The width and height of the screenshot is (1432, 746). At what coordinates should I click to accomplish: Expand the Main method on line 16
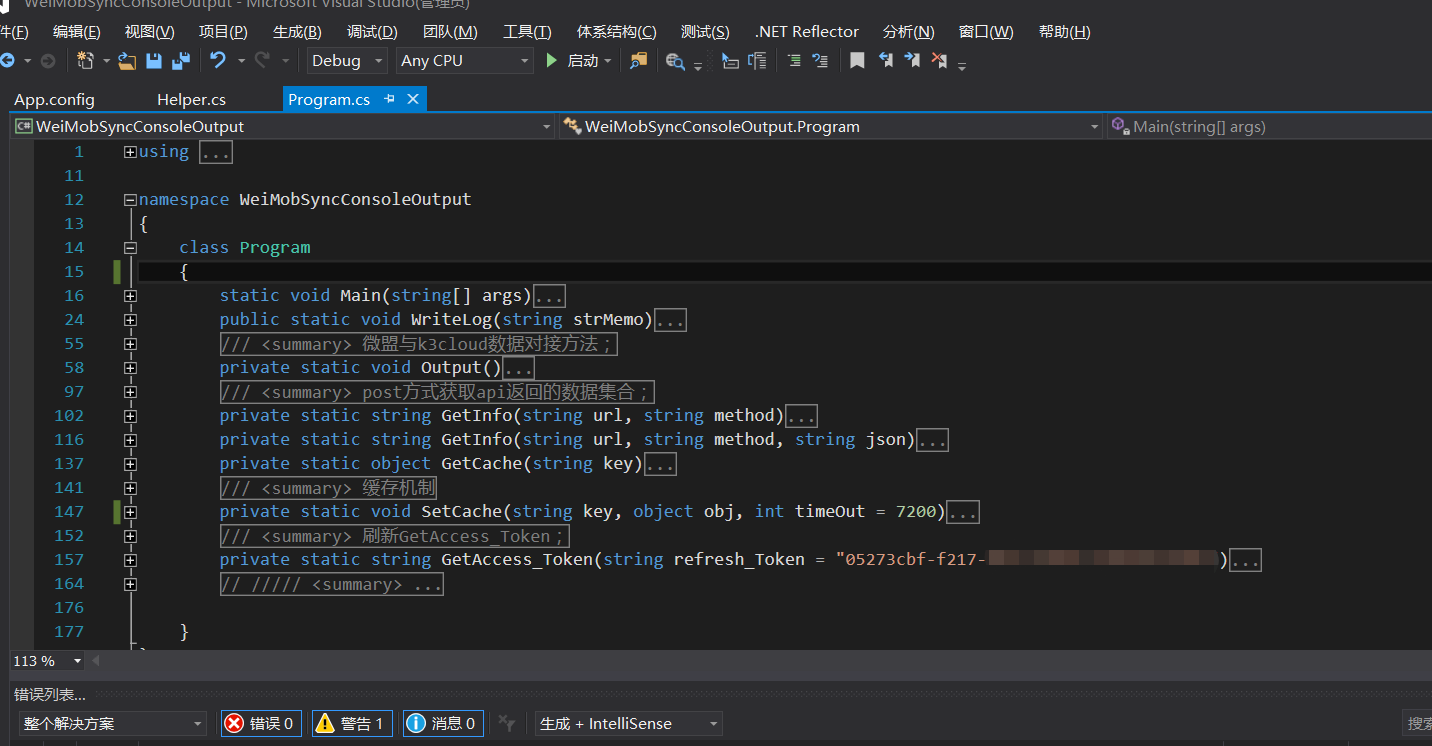pos(130,296)
